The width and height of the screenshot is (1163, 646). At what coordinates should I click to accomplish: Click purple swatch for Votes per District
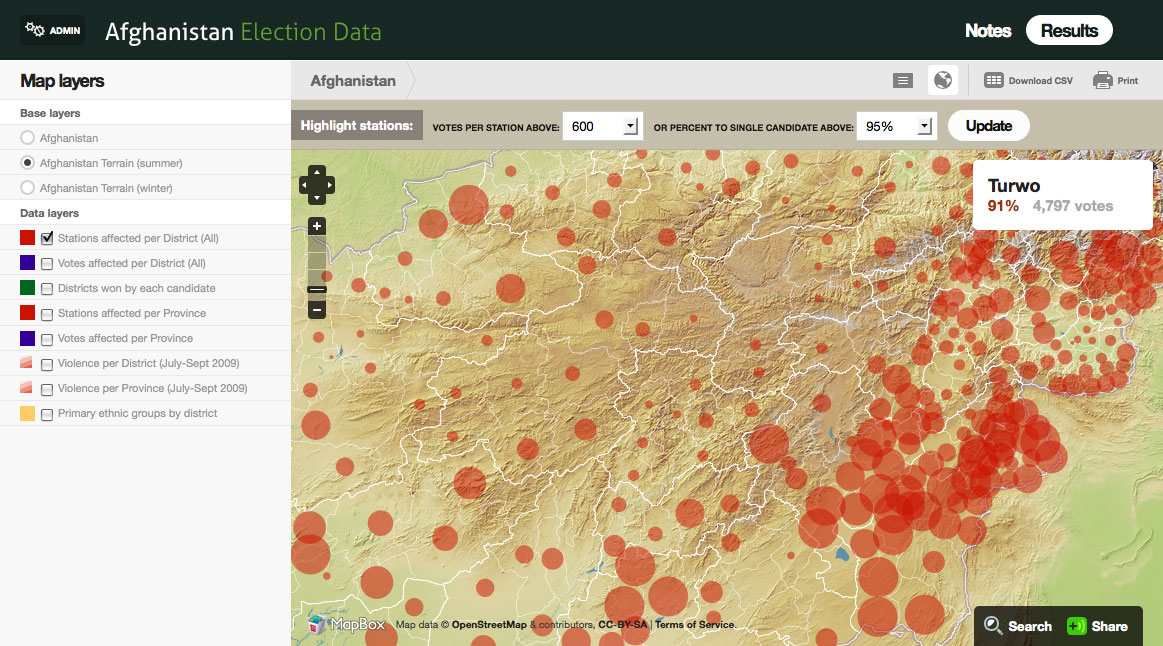pos(27,263)
